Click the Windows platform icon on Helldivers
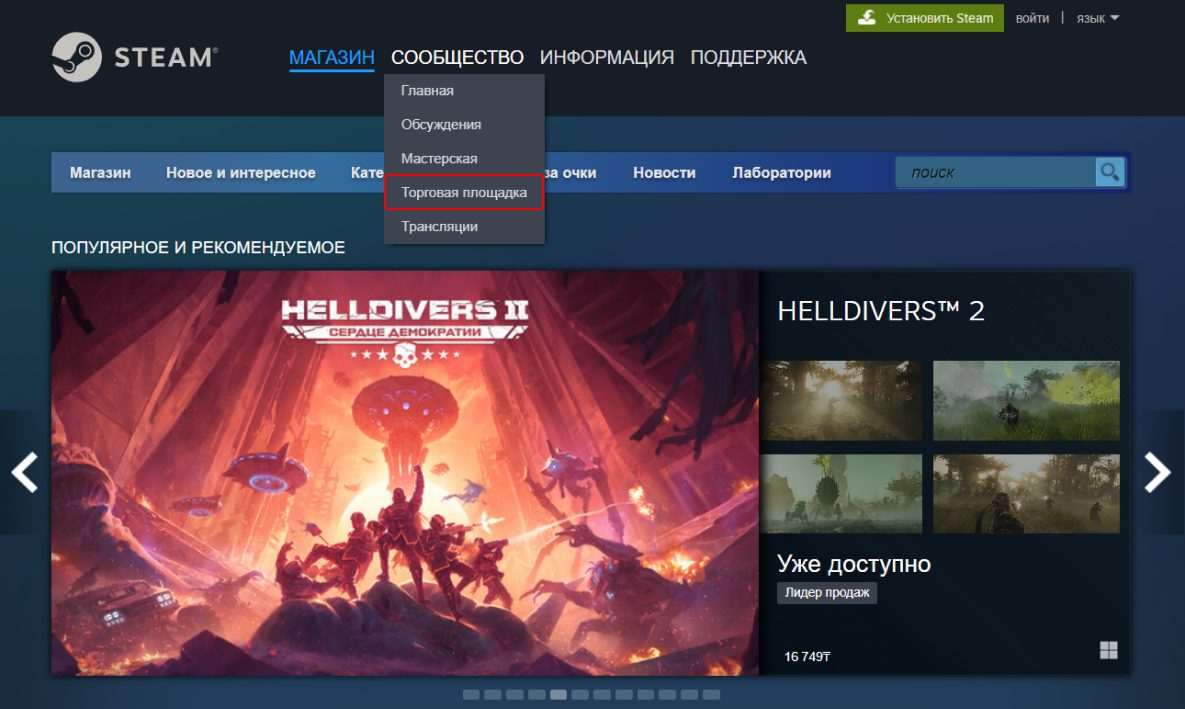This screenshot has width=1185, height=709. 1108,651
